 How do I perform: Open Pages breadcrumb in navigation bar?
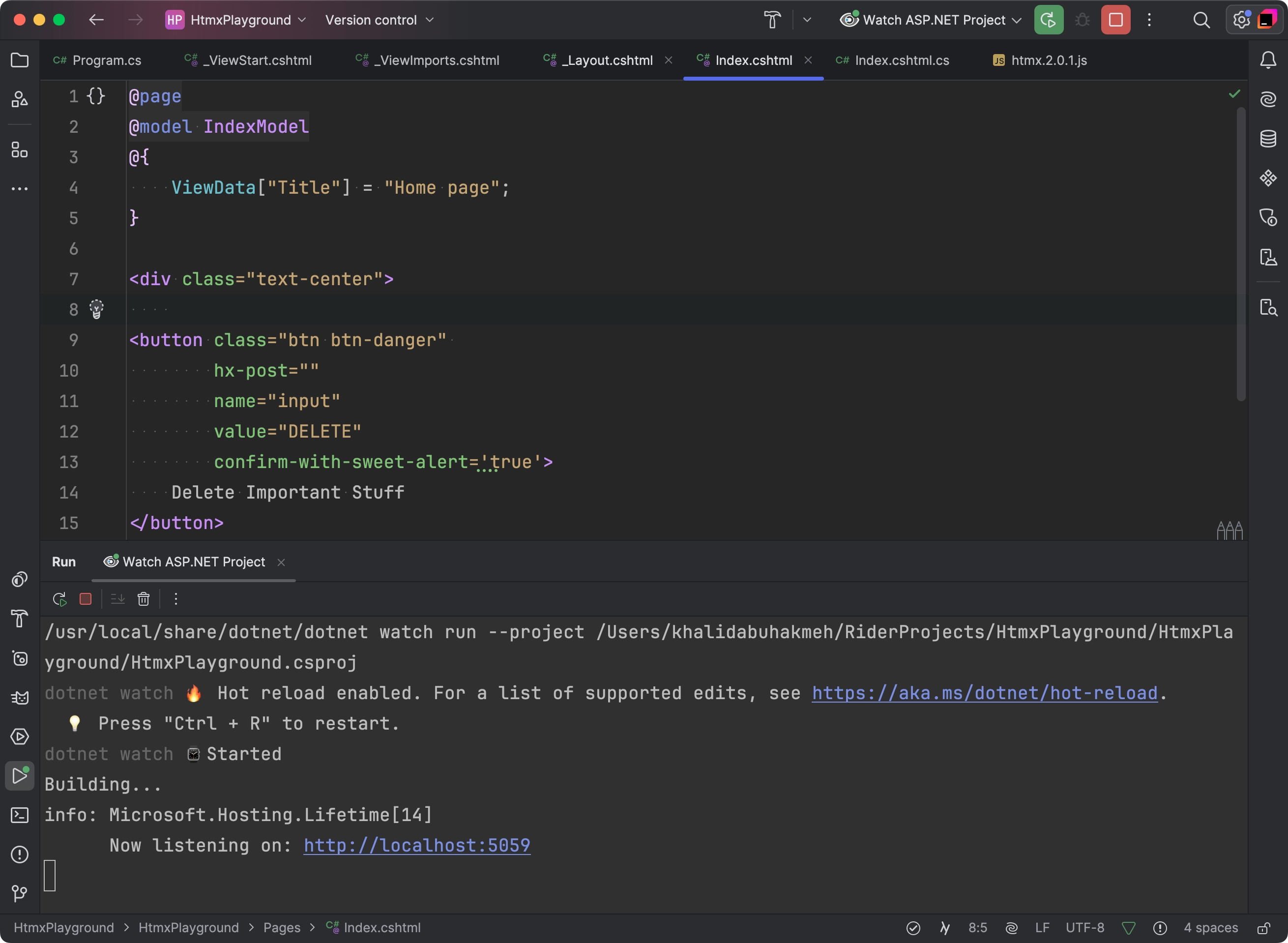point(281,928)
